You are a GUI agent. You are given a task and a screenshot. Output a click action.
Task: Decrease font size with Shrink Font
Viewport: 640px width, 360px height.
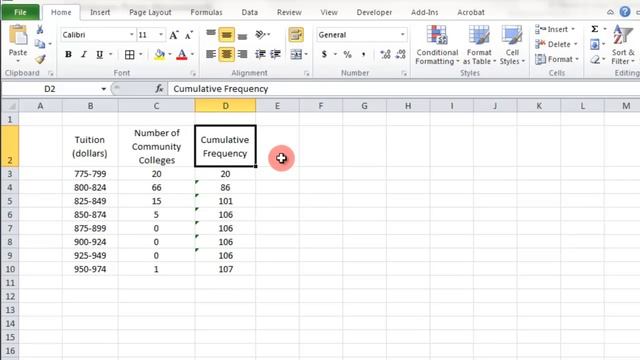[188, 35]
